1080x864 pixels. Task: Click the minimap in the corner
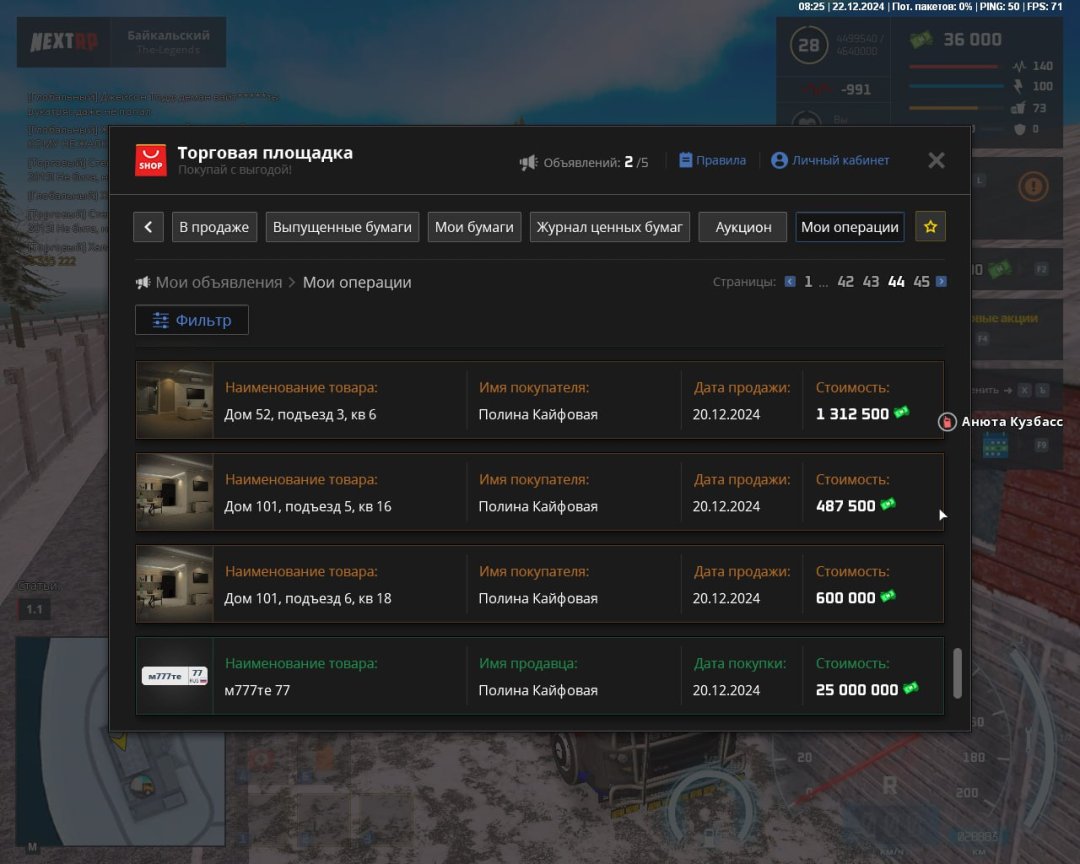click(x=121, y=741)
